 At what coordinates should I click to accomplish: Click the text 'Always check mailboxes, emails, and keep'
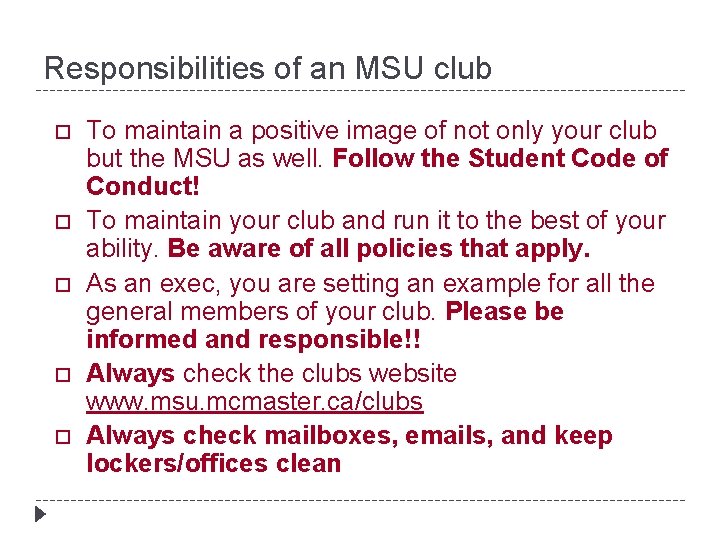click(x=349, y=436)
